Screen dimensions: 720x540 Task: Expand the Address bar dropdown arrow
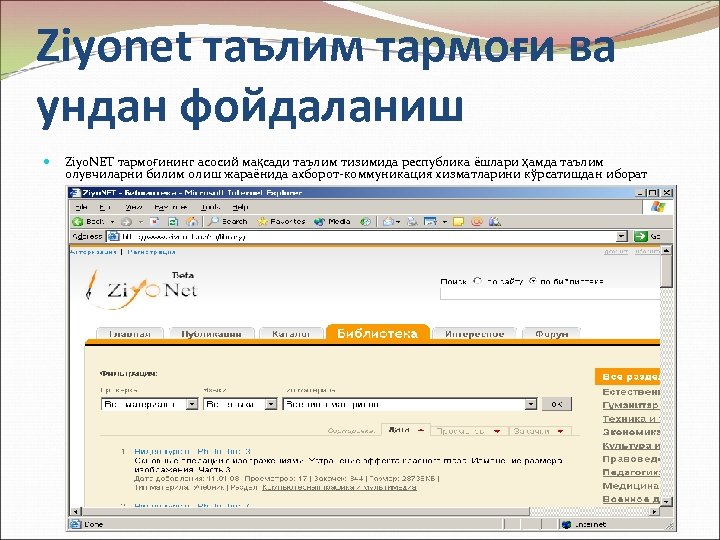click(x=621, y=236)
